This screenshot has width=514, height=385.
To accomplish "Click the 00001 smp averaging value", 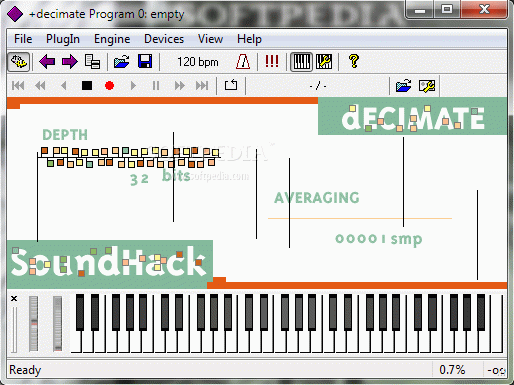I will point(379,239).
